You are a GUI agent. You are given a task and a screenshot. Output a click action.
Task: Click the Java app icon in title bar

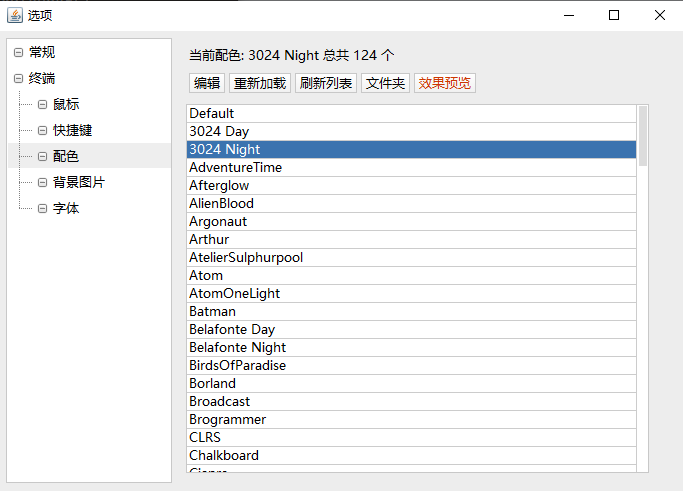pyautogui.click(x=15, y=15)
